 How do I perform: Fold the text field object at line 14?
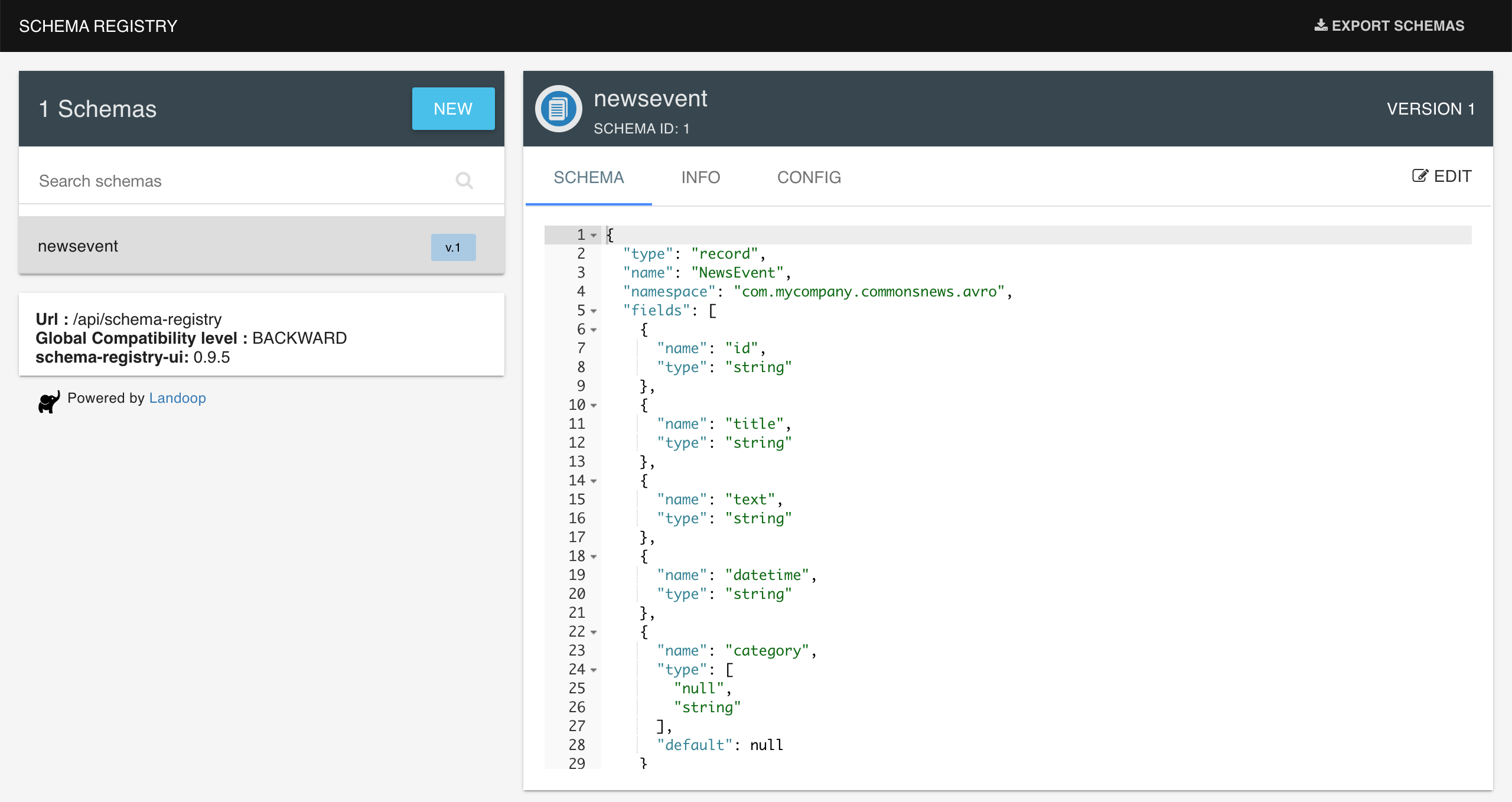[x=594, y=481]
